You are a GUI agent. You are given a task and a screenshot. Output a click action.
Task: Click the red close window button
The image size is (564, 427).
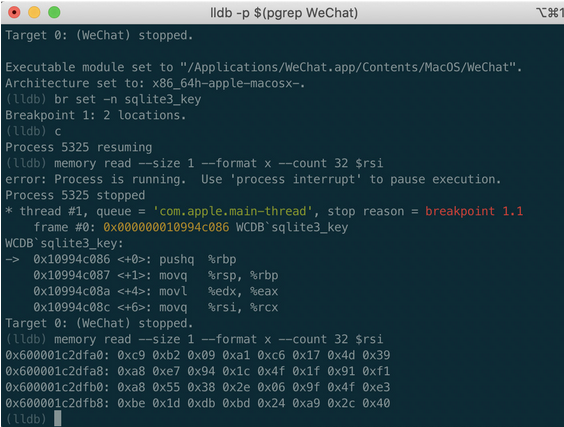click(x=14, y=13)
